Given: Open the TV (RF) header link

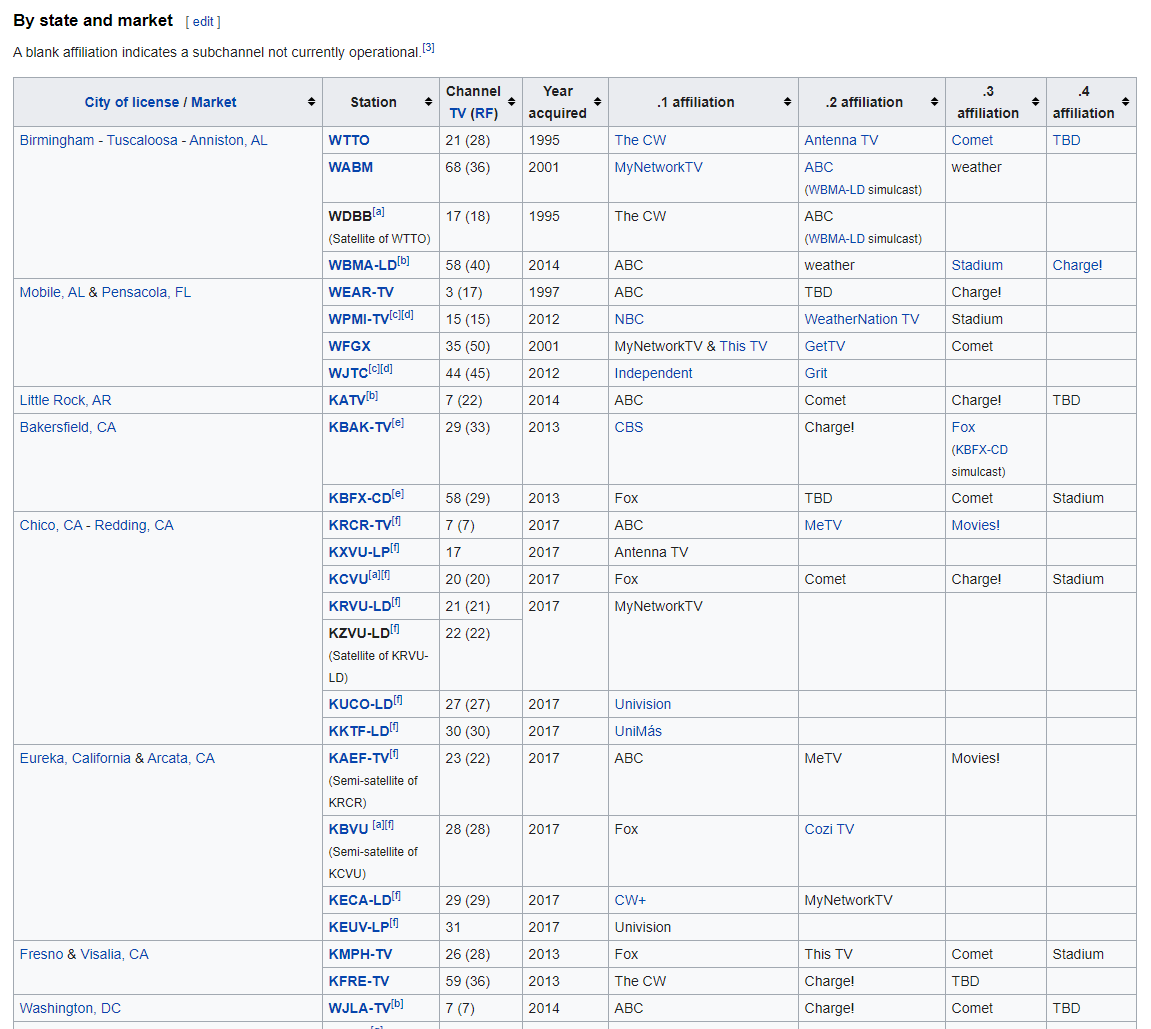Looking at the screenshot, I should (x=473, y=113).
